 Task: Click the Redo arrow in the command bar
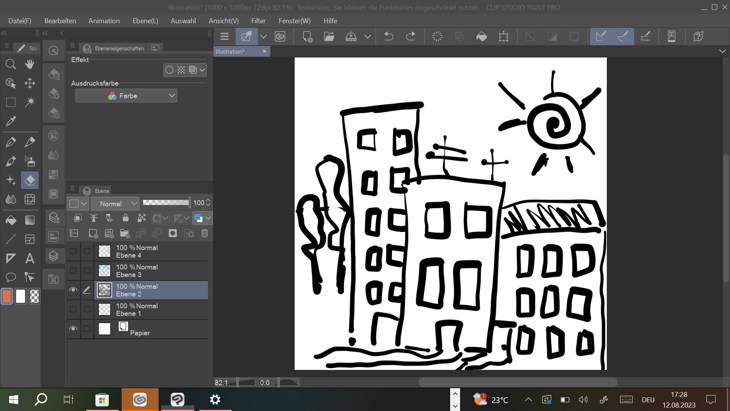[x=411, y=36]
